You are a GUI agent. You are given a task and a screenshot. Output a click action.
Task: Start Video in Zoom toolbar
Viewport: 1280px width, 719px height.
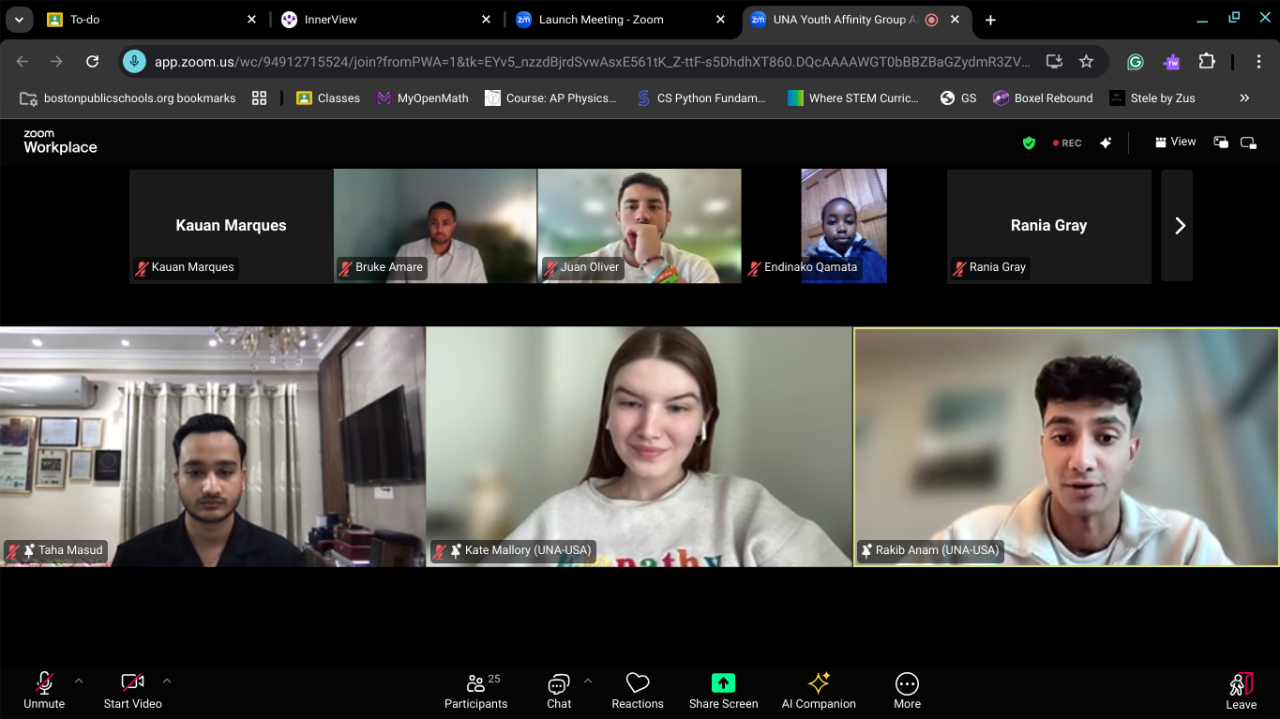pyautogui.click(x=132, y=690)
